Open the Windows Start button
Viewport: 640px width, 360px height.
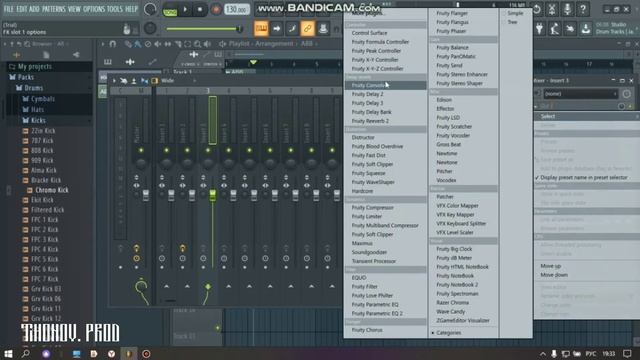tap(8, 353)
